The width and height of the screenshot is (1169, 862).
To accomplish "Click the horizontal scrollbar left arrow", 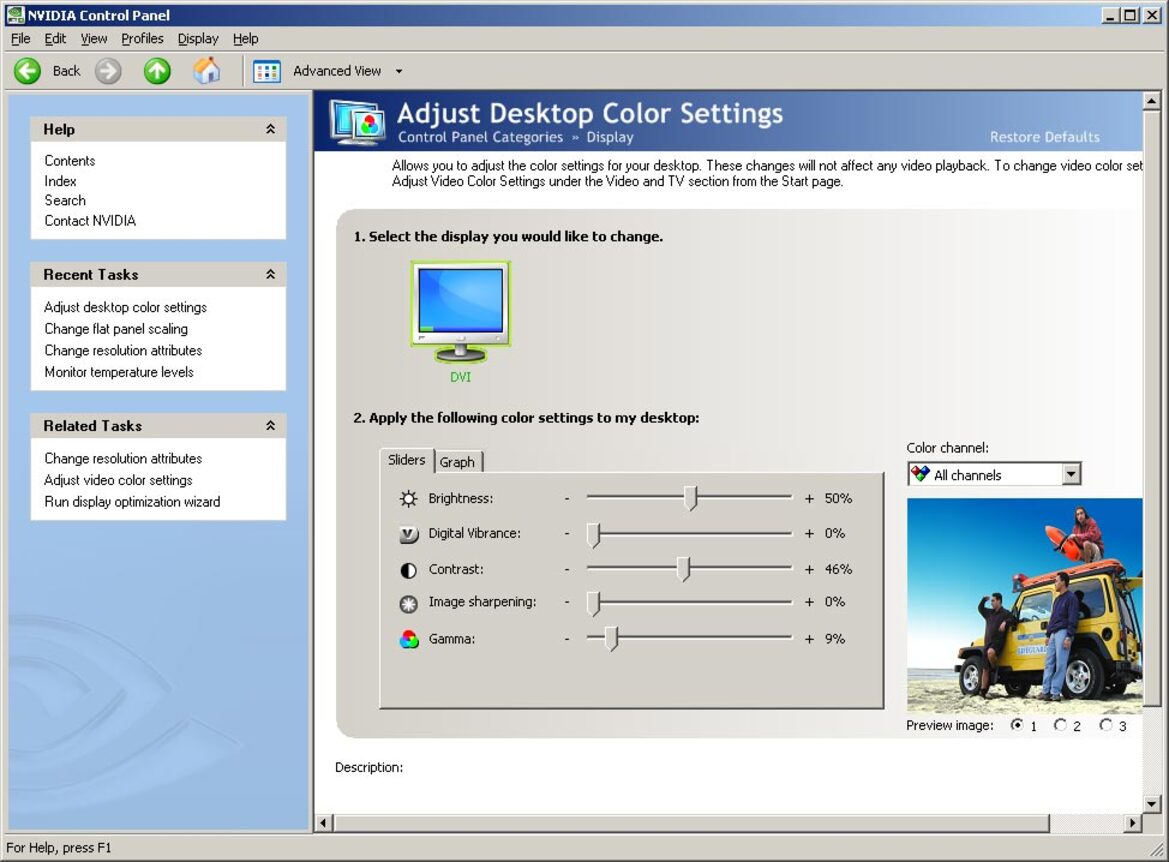I will point(324,823).
